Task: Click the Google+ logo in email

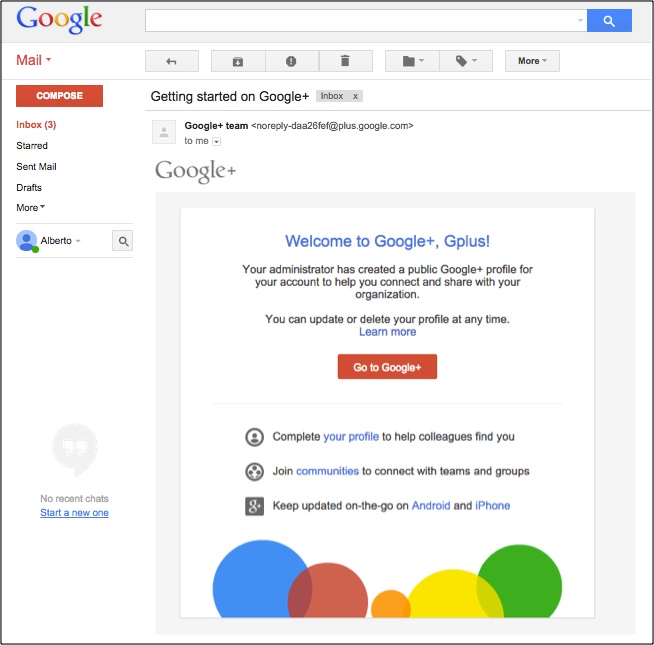Action: (x=196, y=171)
